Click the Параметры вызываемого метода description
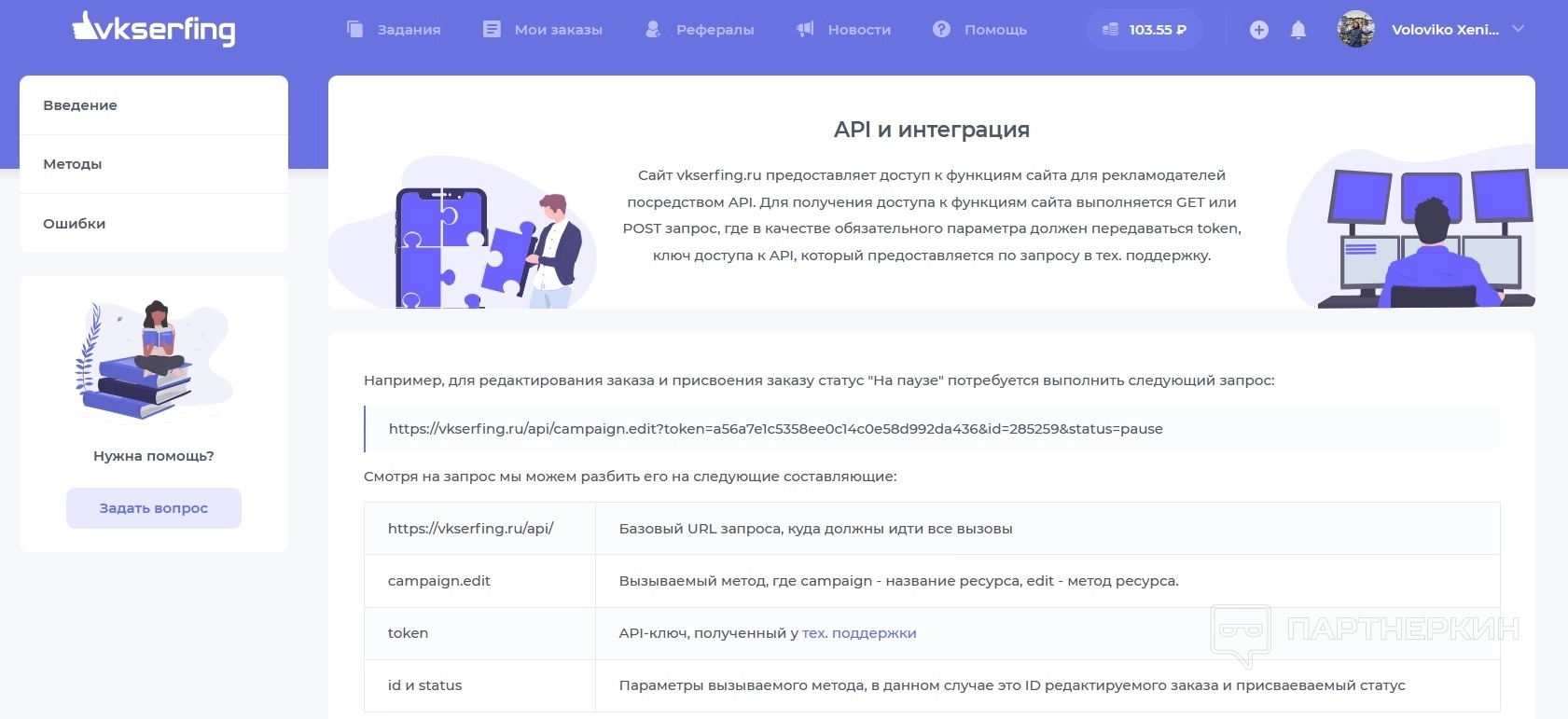1568x719 pixels. point(1012,685)
